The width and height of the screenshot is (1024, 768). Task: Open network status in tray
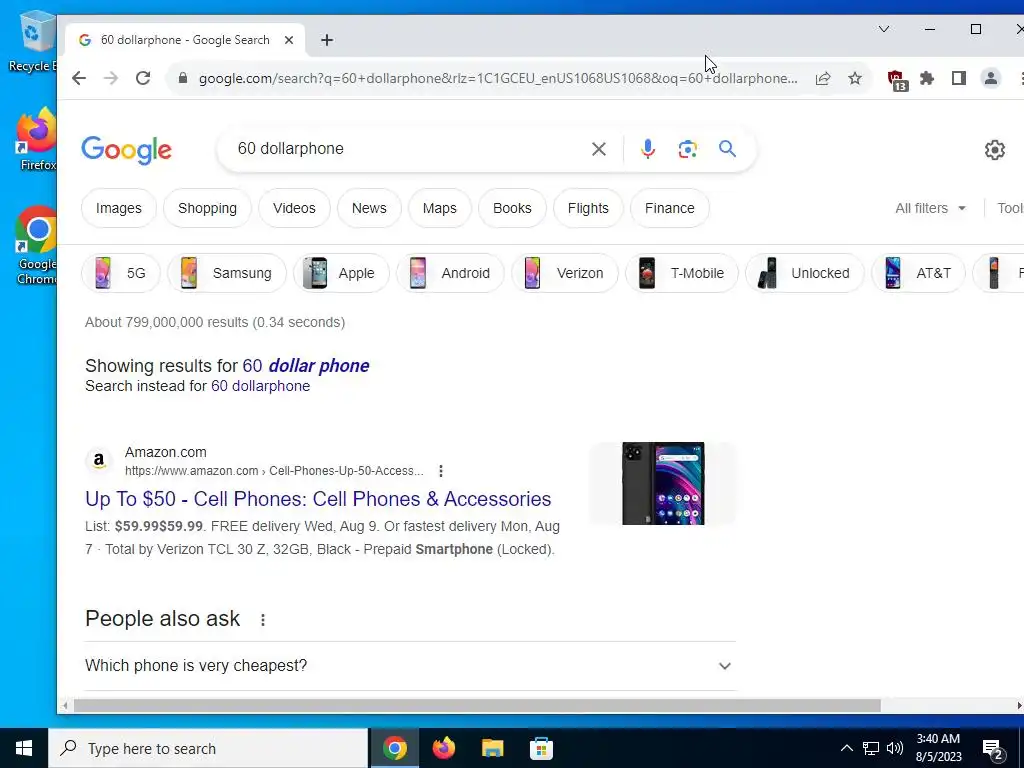871,748
